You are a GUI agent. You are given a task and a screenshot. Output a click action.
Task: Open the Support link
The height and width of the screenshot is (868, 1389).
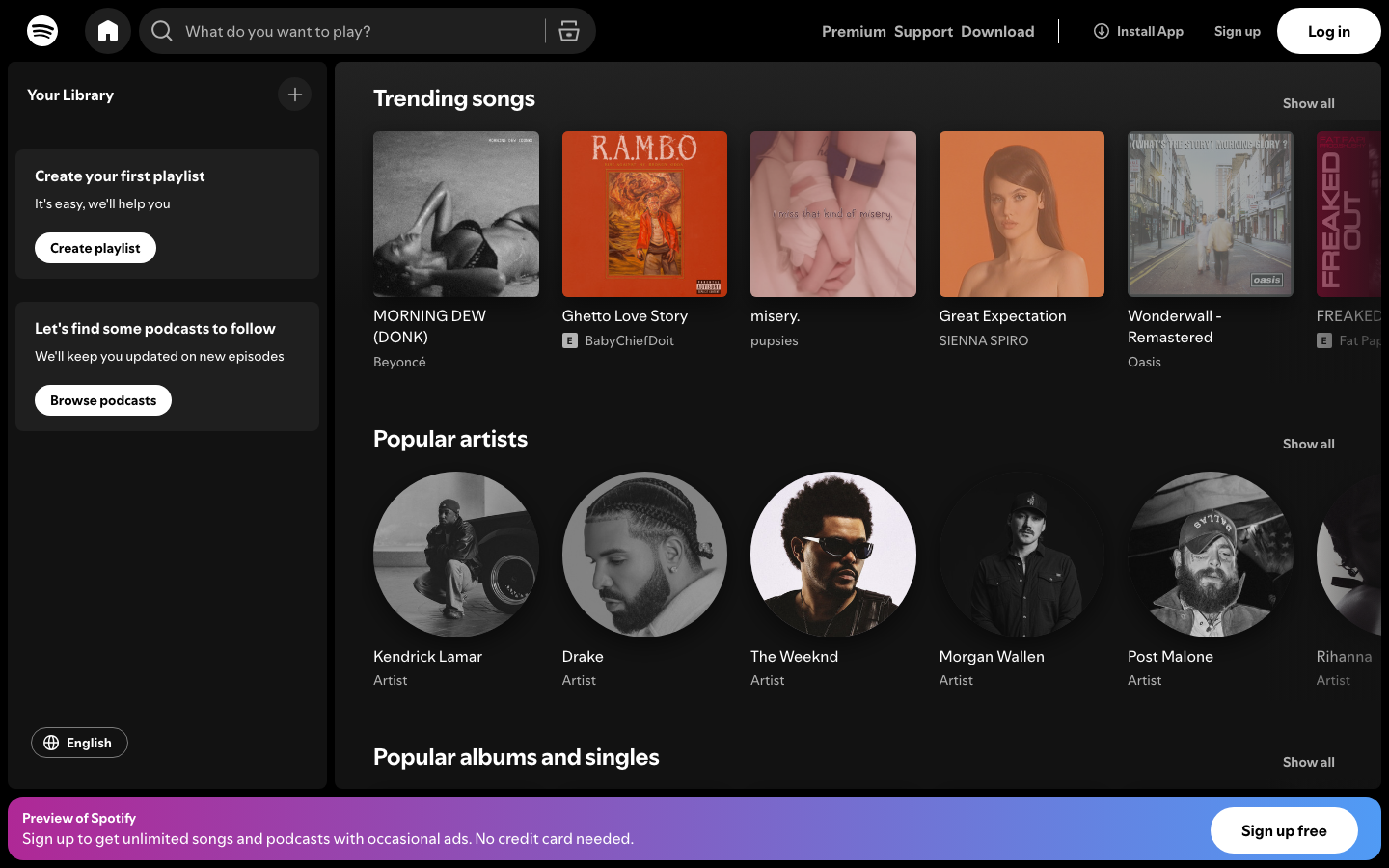click(923, 31)
